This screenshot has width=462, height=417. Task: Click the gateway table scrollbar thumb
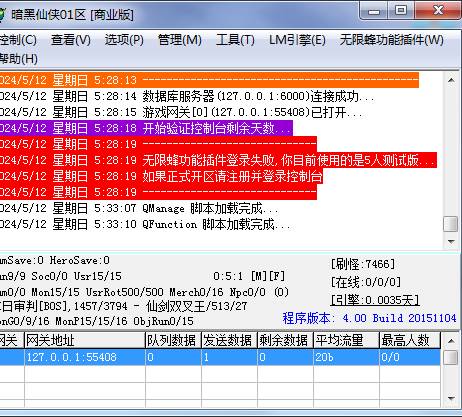(x=451, y=357)
